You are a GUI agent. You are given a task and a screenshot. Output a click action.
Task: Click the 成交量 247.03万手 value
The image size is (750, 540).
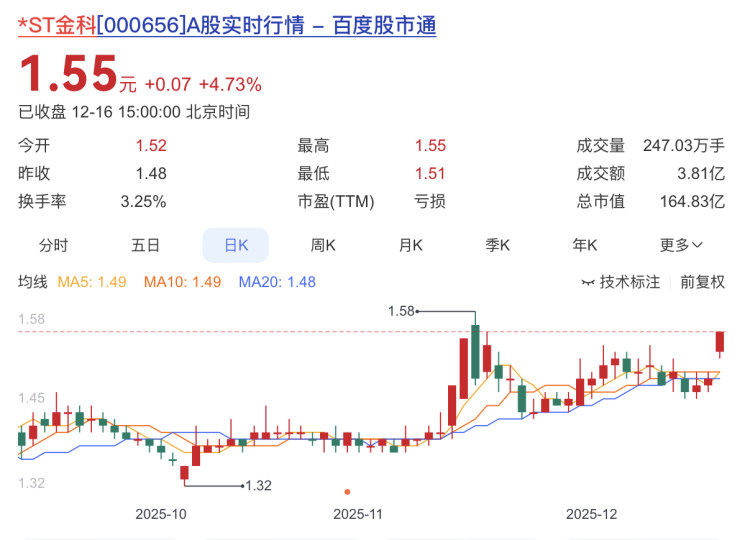[684, 145]
